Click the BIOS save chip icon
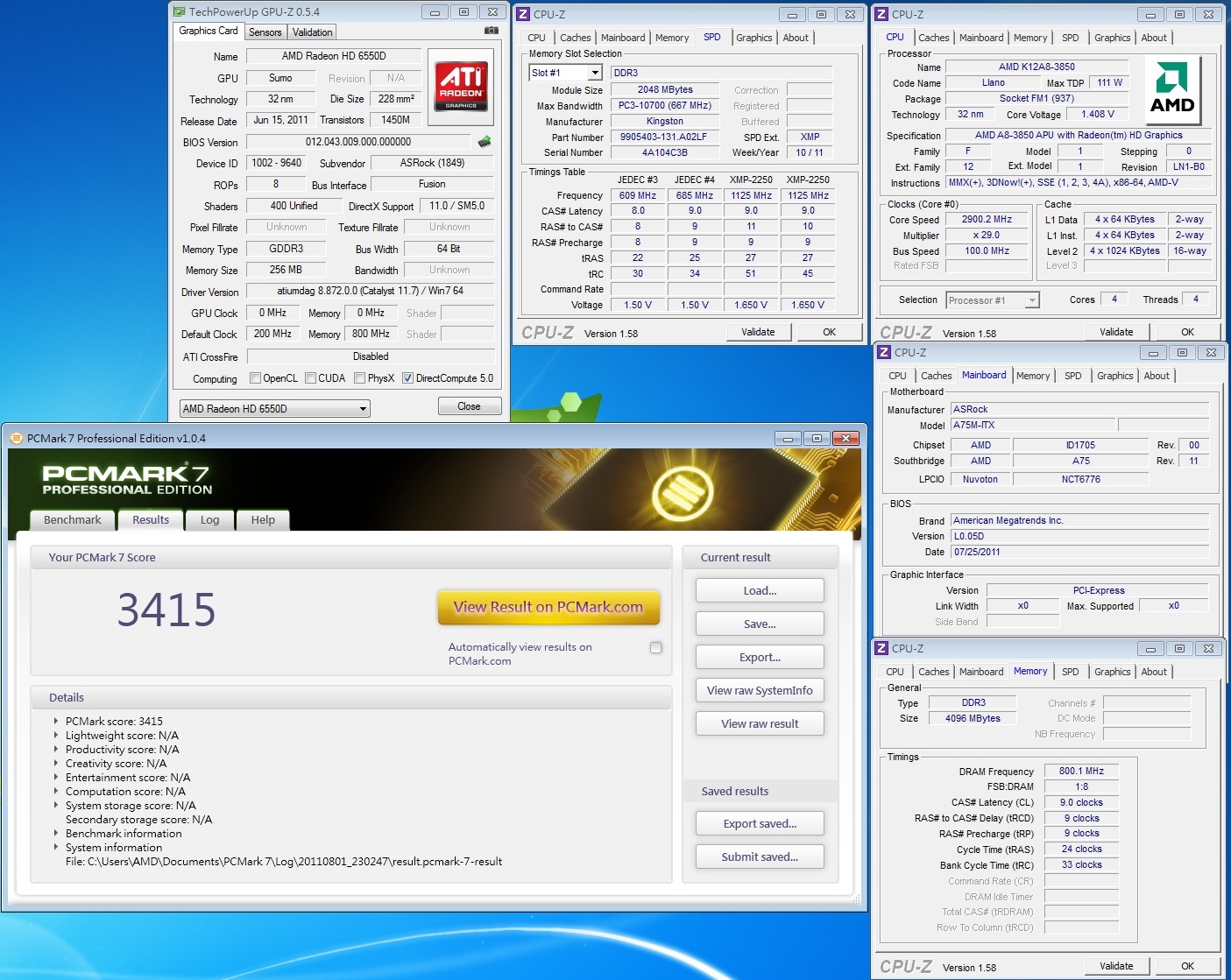The height and width of the screenshot is (980, 1231). point(485,142)
